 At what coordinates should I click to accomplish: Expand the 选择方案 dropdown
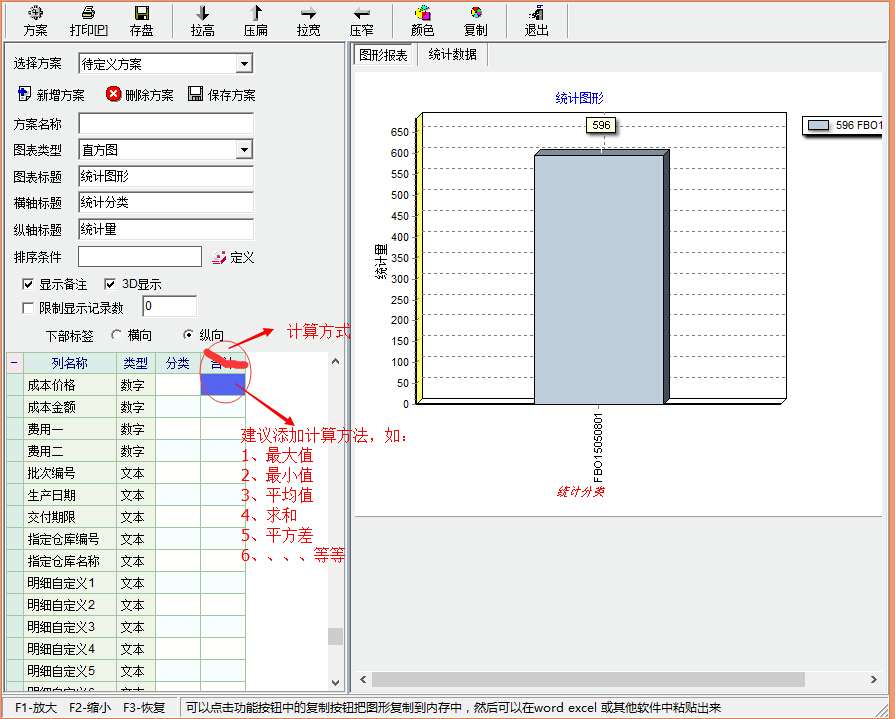pos(244,64)
